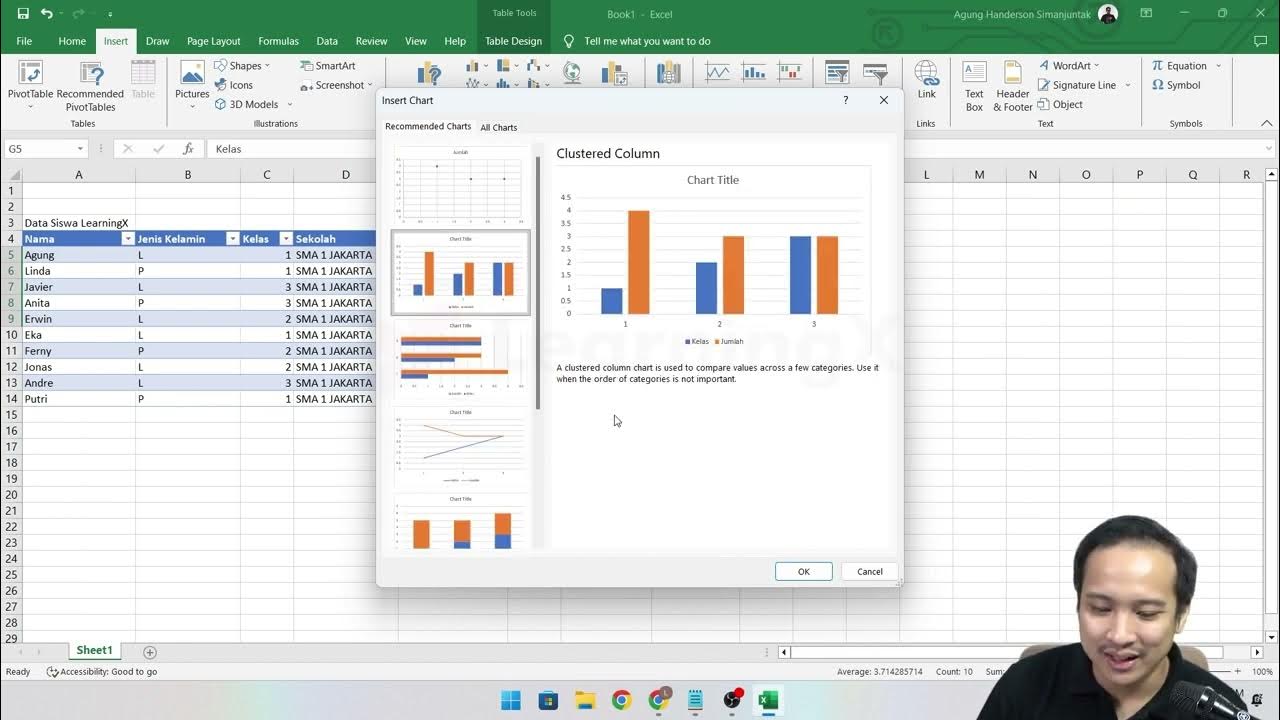The image size is (1280, 720).
Task: Insert a Line sparkline
Action: click(717, 73)
